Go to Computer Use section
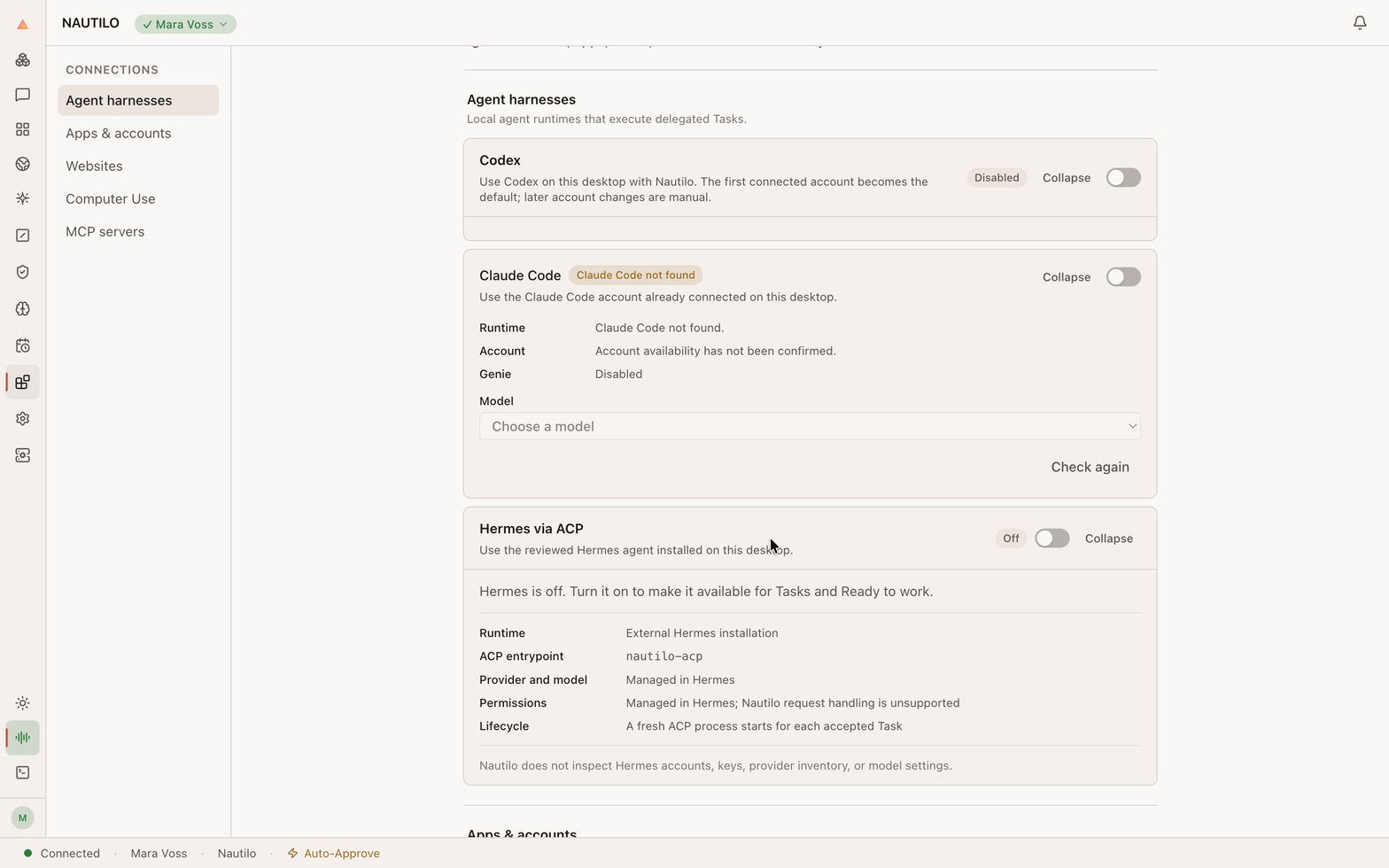 coord(138,198)
